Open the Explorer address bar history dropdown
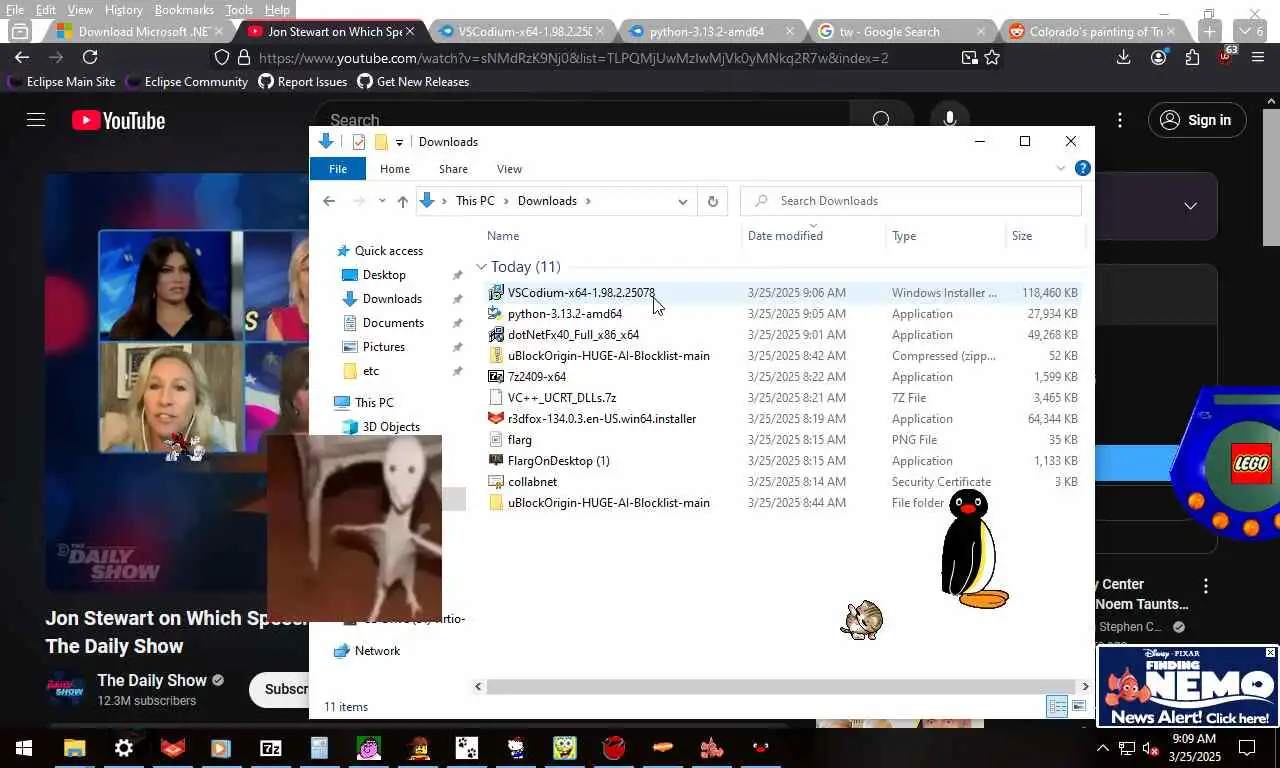This screenshot has height=768, width=1280. 683,201
